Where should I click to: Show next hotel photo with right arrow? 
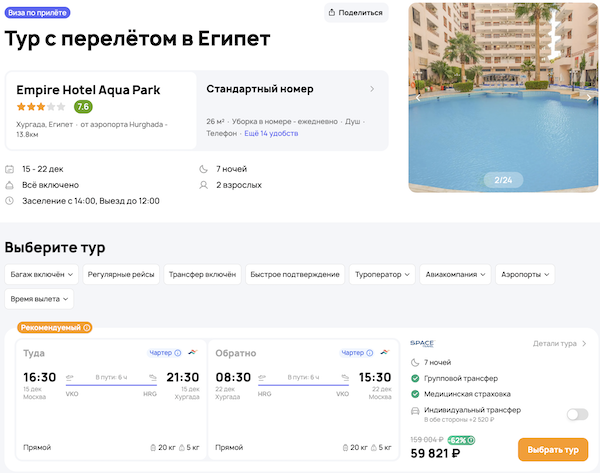(588, 97)
